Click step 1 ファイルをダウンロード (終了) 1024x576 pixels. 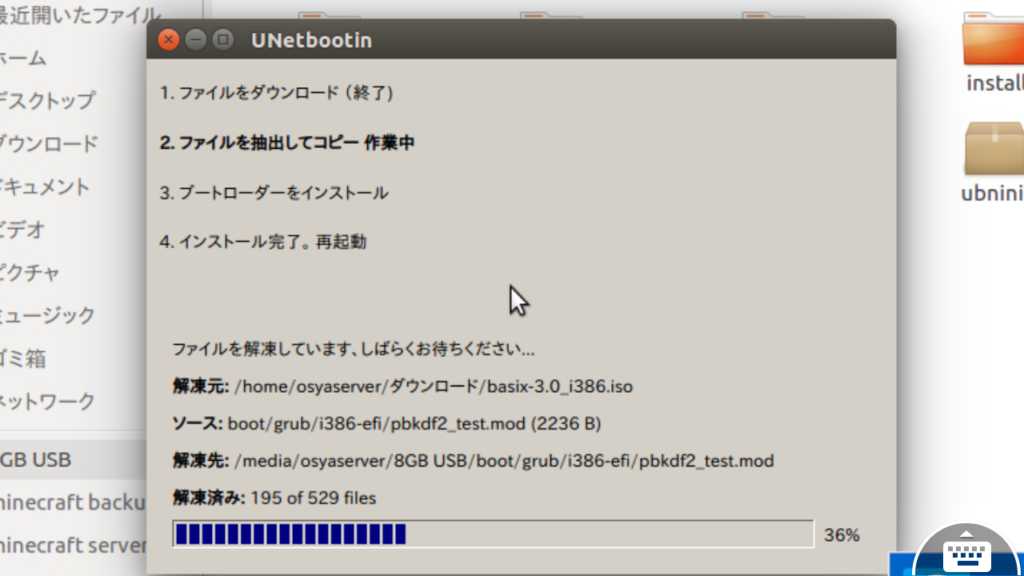(x=276, y=93)
